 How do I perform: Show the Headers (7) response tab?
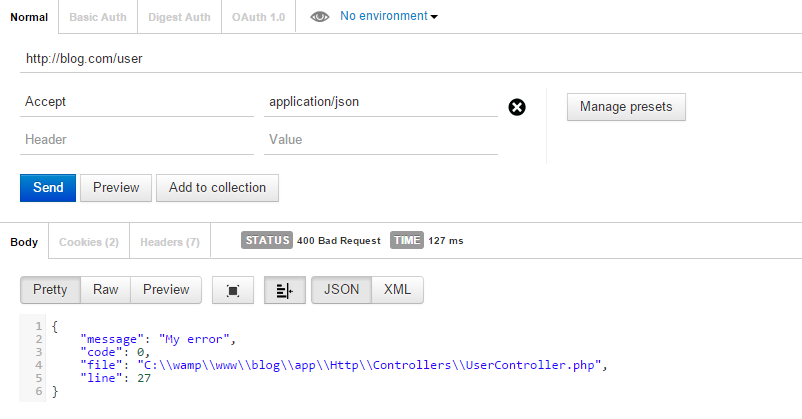coord(169,242)
